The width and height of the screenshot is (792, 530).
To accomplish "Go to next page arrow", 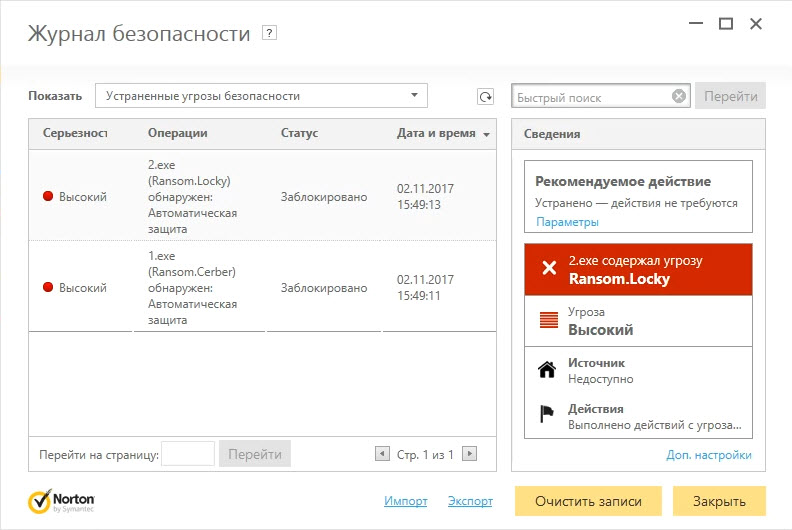I will pyautogui.click(x=469, y=454).
